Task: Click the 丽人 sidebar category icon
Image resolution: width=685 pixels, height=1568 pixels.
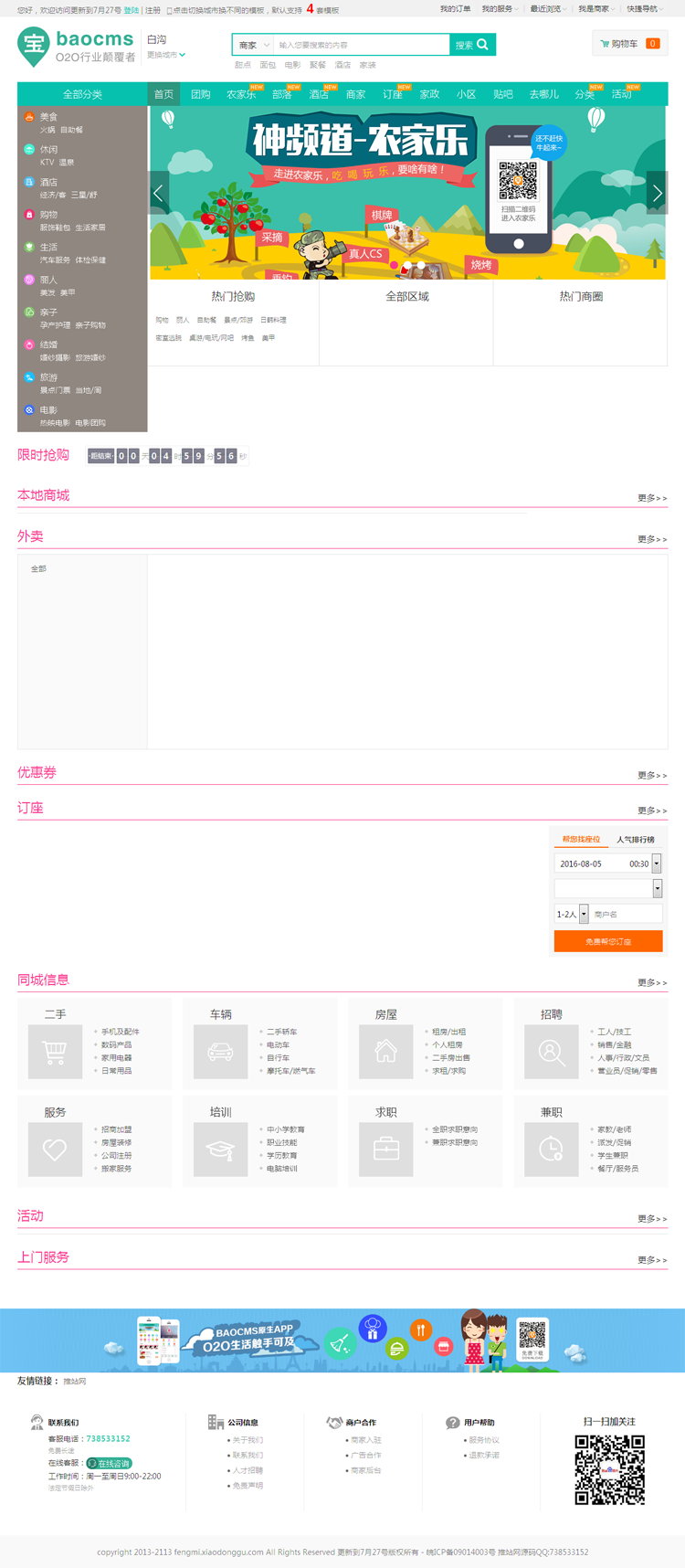Action: click(29, 280)
